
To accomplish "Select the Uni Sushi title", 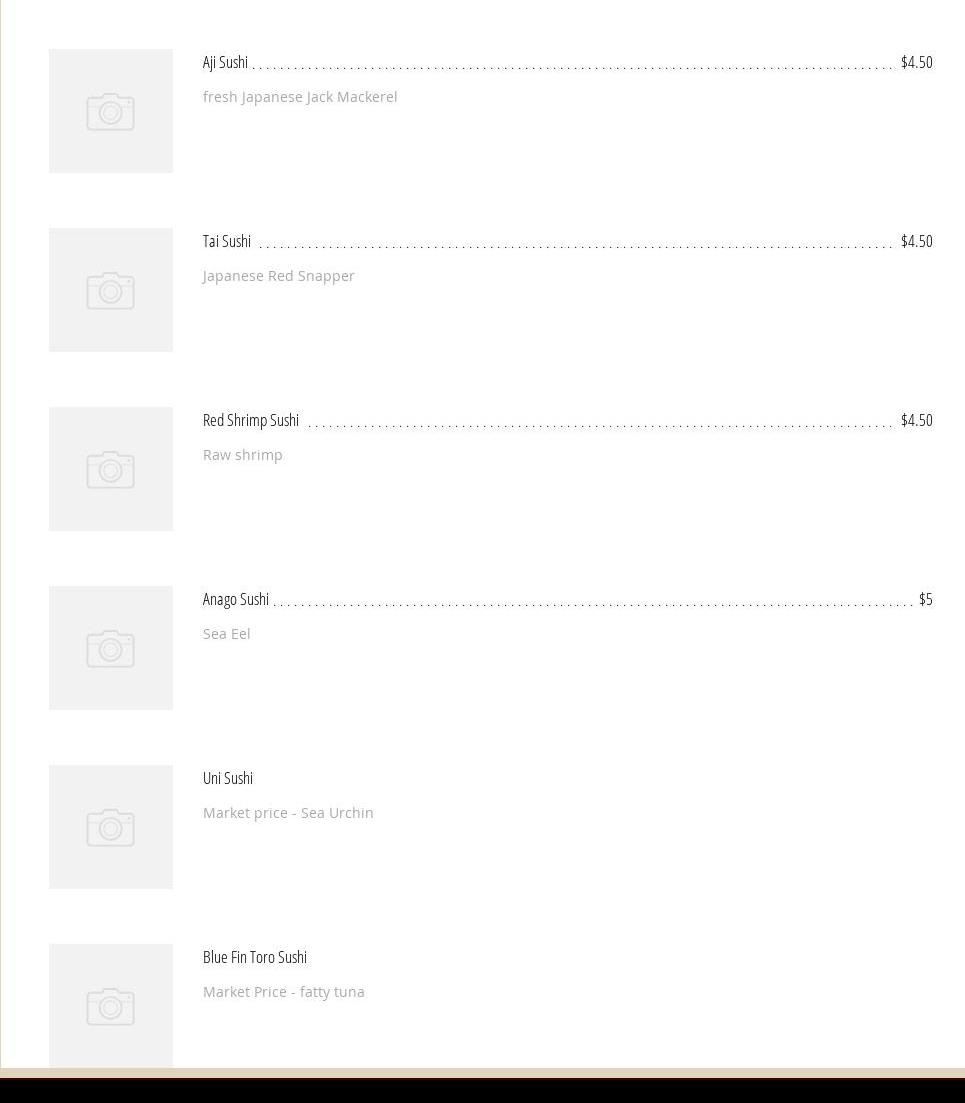I will coord(228,778).
